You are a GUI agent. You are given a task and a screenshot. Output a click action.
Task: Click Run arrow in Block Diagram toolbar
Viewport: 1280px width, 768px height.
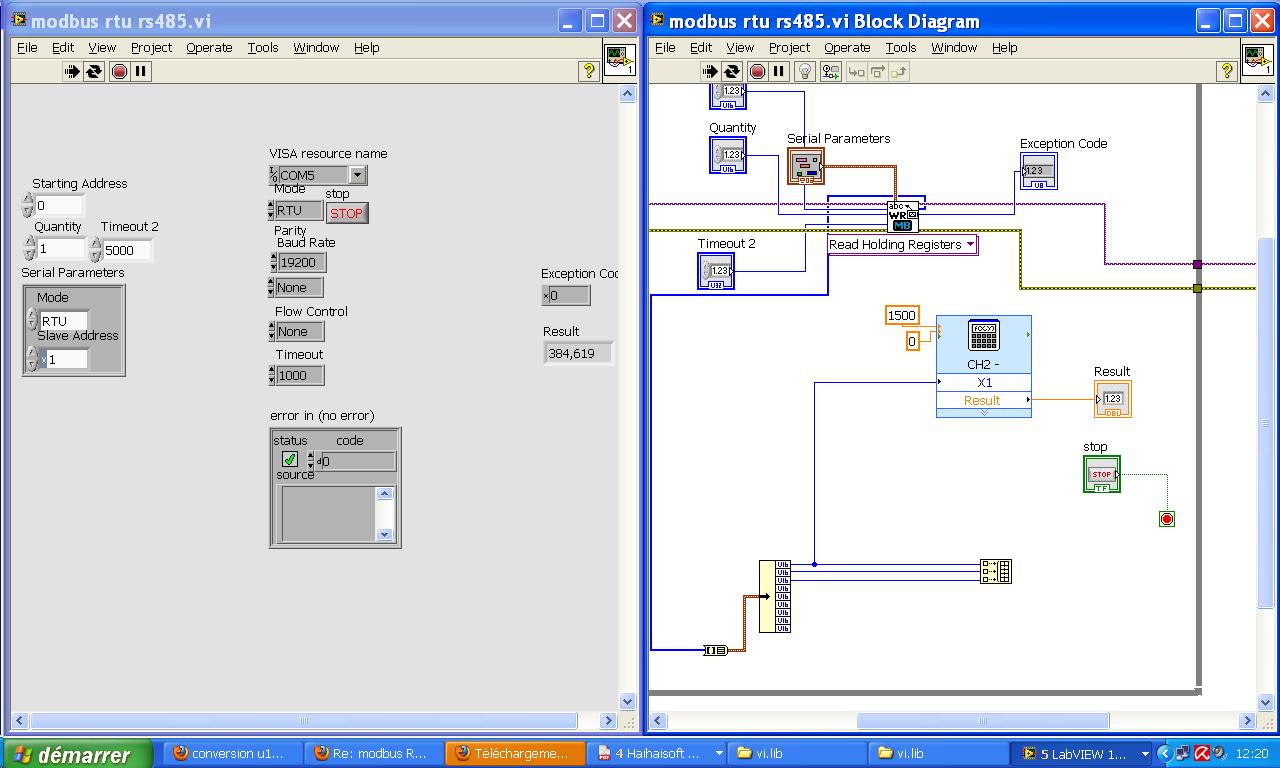pos(710,71)
